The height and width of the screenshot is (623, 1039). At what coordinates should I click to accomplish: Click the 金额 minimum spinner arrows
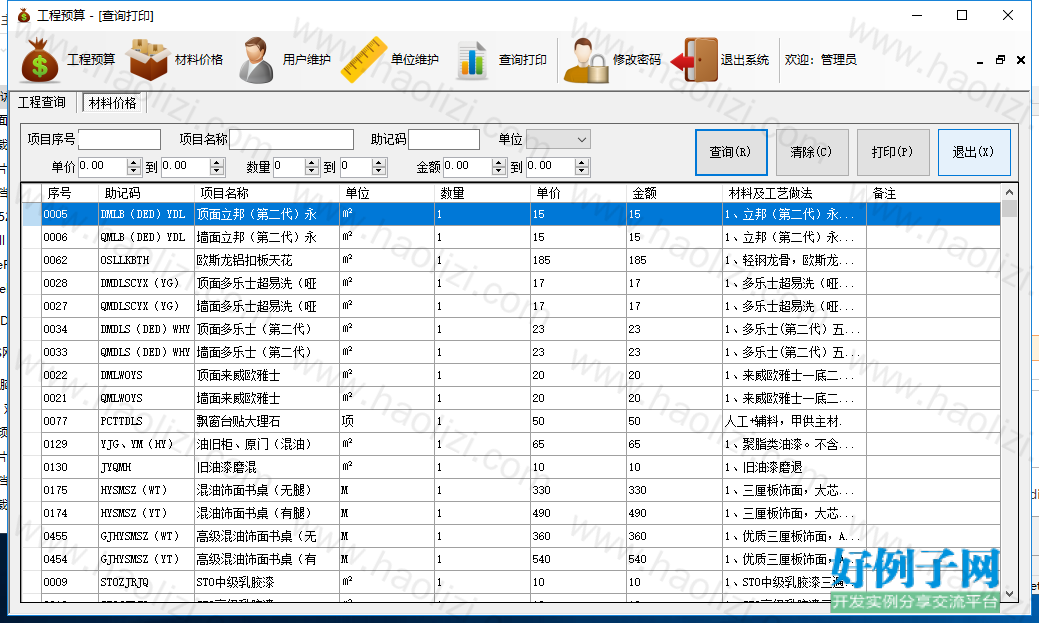(499, 166)
